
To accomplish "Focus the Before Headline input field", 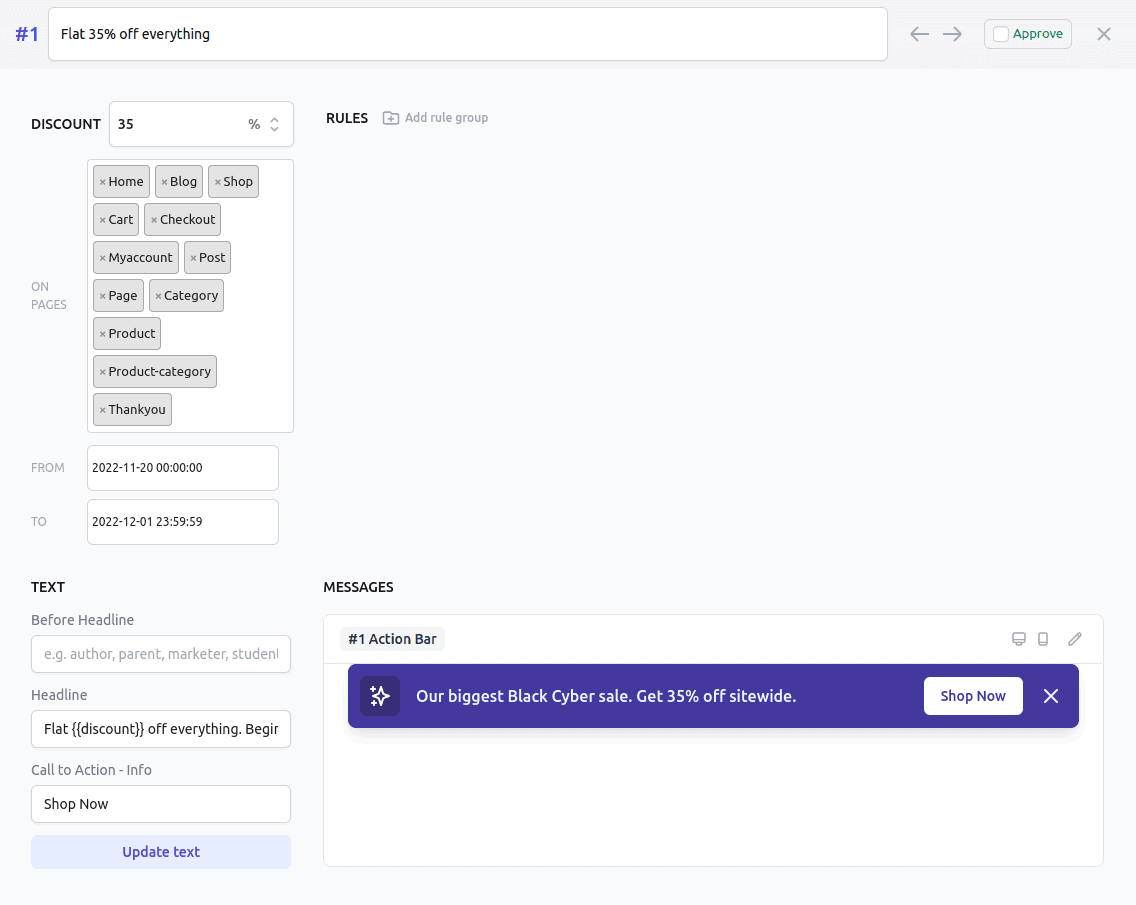I will pos(160,654).
